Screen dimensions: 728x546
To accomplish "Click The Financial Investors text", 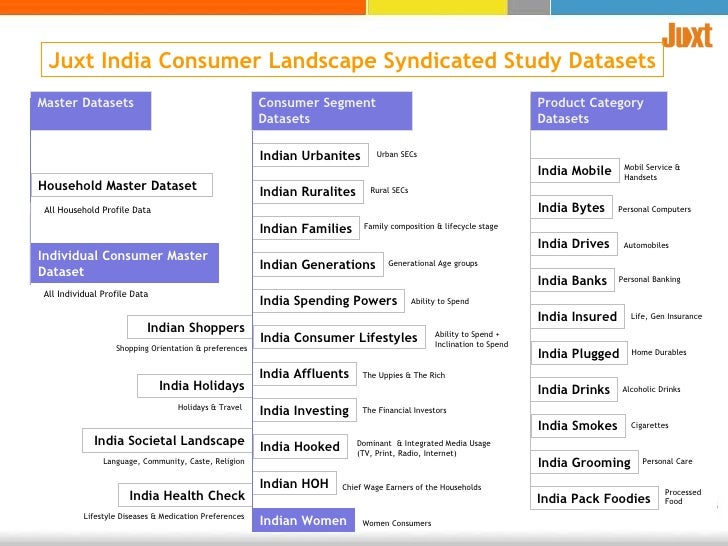I will pos(404,410).
